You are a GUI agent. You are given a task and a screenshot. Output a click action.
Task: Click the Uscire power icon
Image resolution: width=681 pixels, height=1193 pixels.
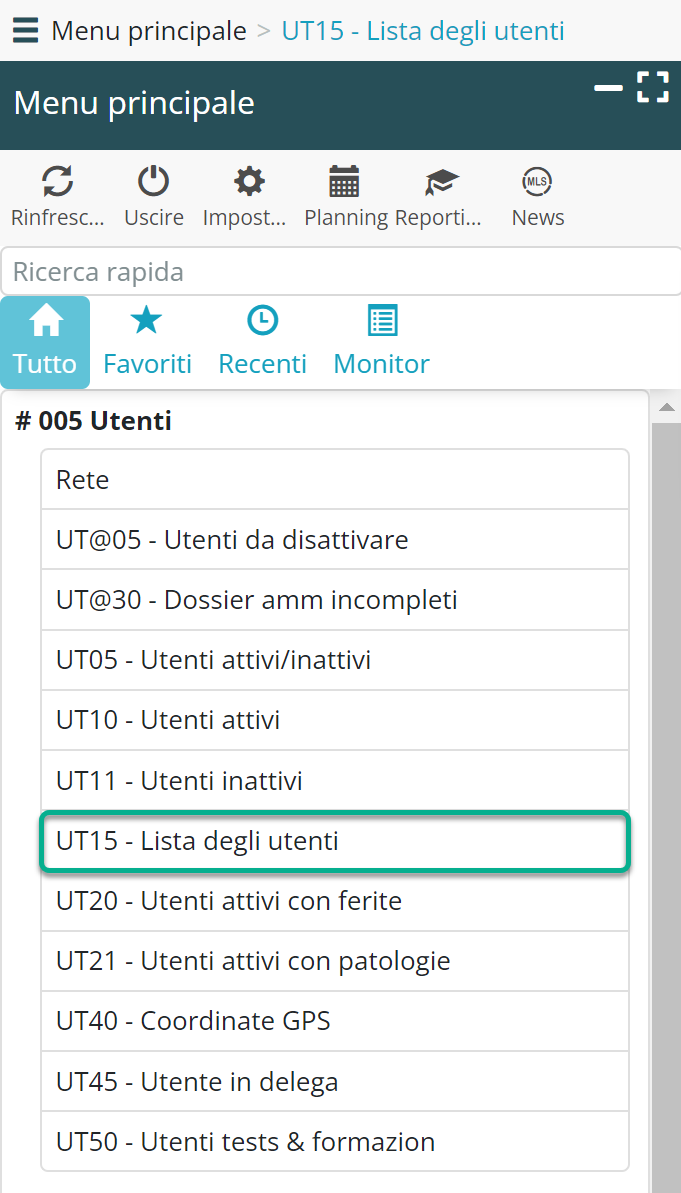tap(153, 182)
